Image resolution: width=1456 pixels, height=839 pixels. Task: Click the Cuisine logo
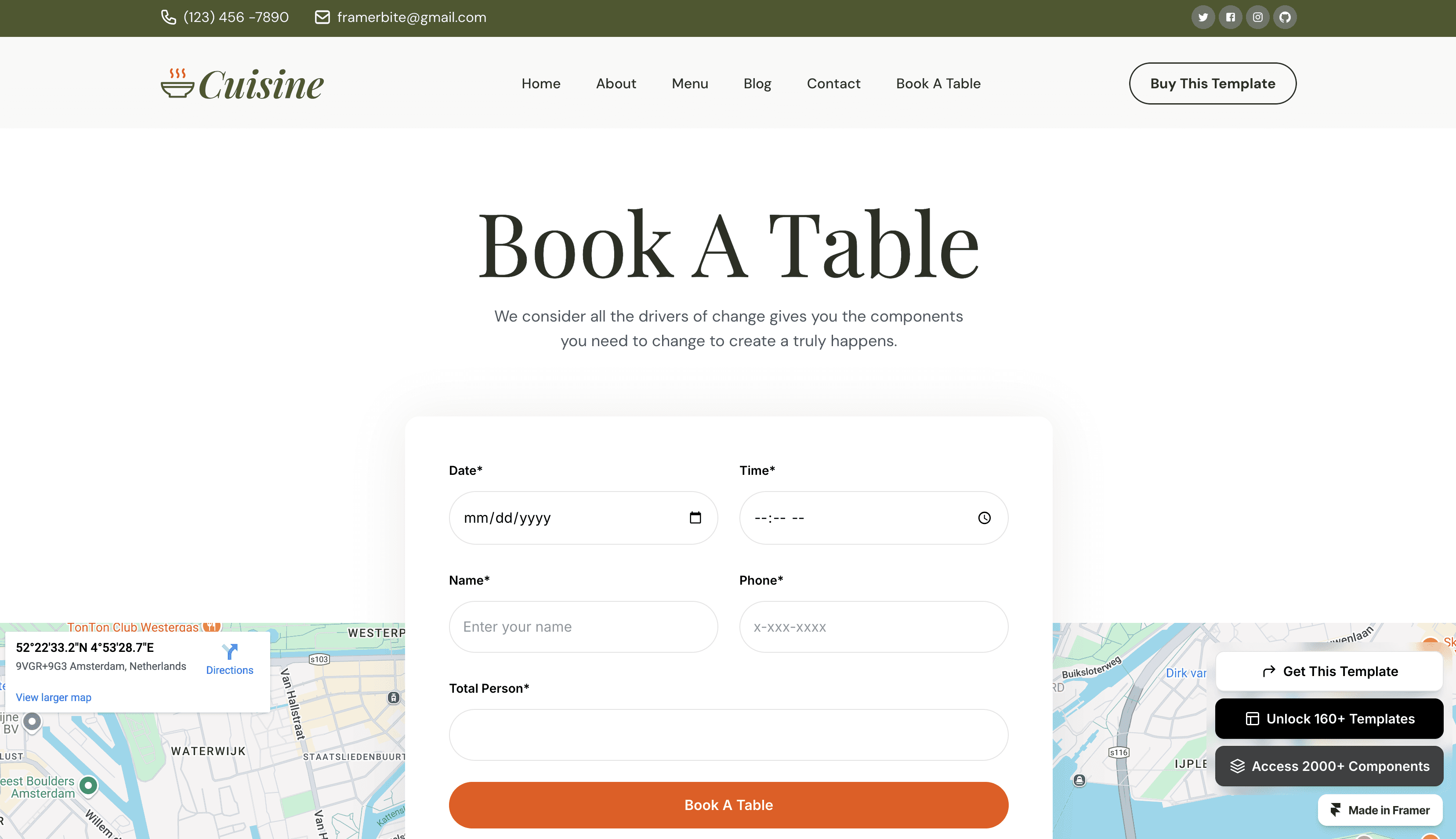click(242, 84)
